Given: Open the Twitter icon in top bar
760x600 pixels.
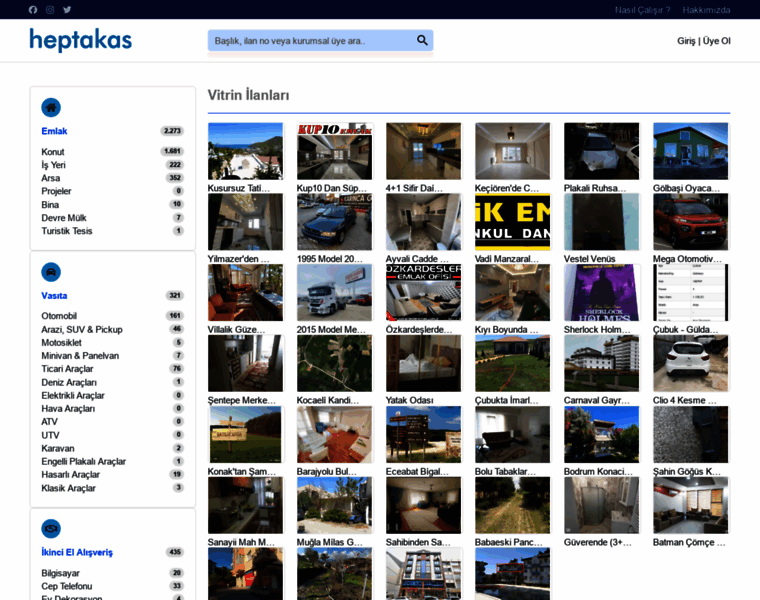Looking at the screenshot, I should coord(67,10).
